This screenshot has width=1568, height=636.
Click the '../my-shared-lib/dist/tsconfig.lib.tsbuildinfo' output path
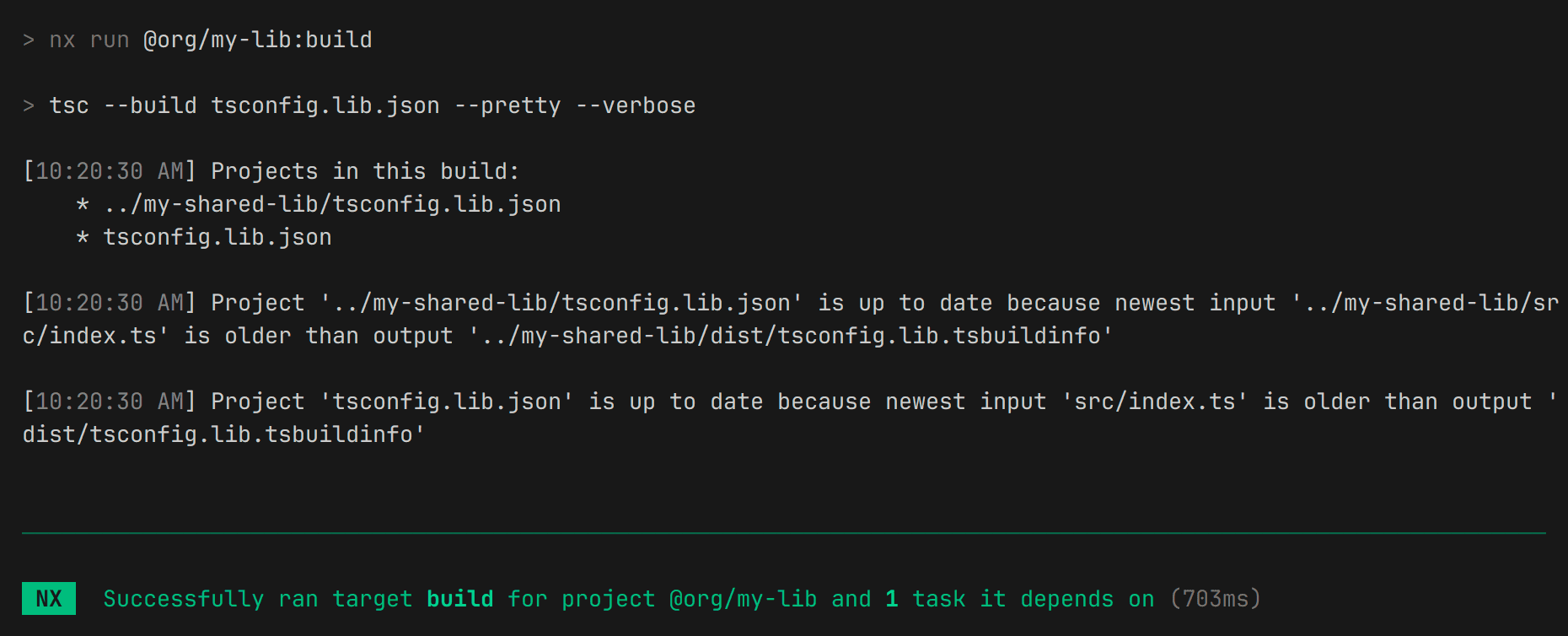coord(791,336)
